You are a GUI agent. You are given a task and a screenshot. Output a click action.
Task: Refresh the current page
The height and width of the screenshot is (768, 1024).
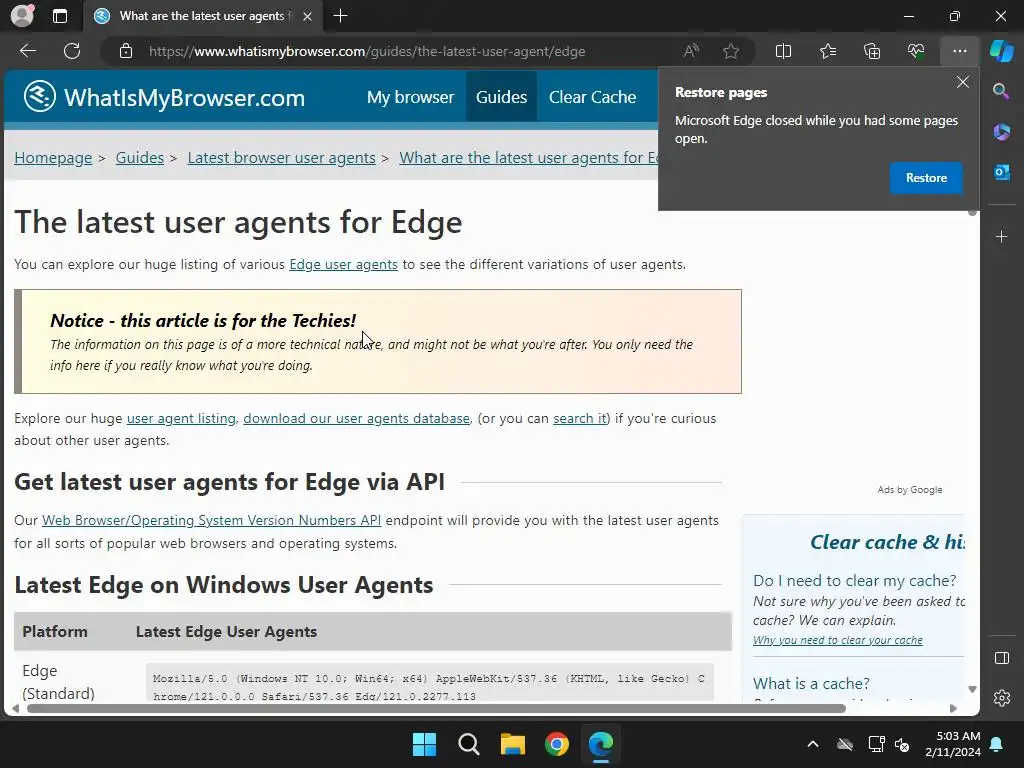coord(72,51)
